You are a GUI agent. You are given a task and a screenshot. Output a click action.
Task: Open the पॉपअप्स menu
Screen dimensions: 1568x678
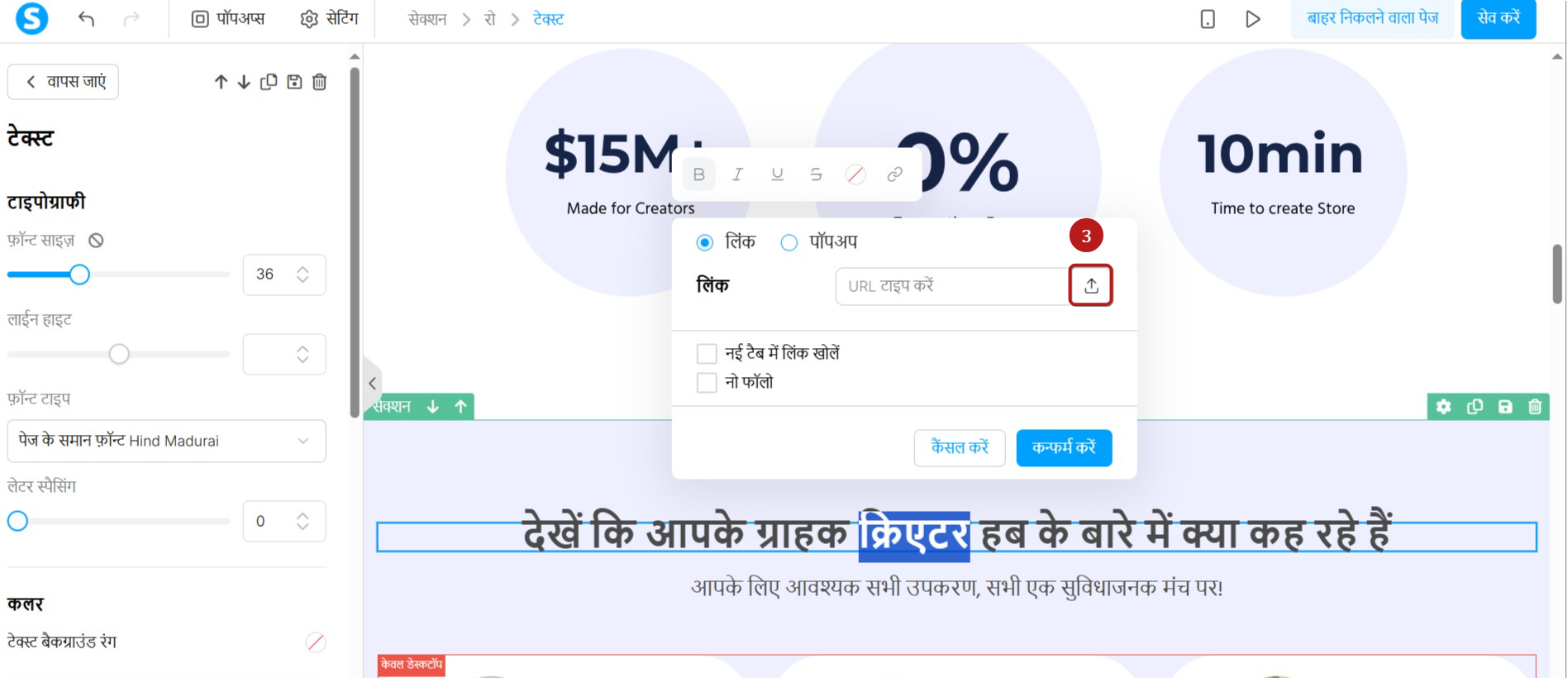tap(228, 19)
